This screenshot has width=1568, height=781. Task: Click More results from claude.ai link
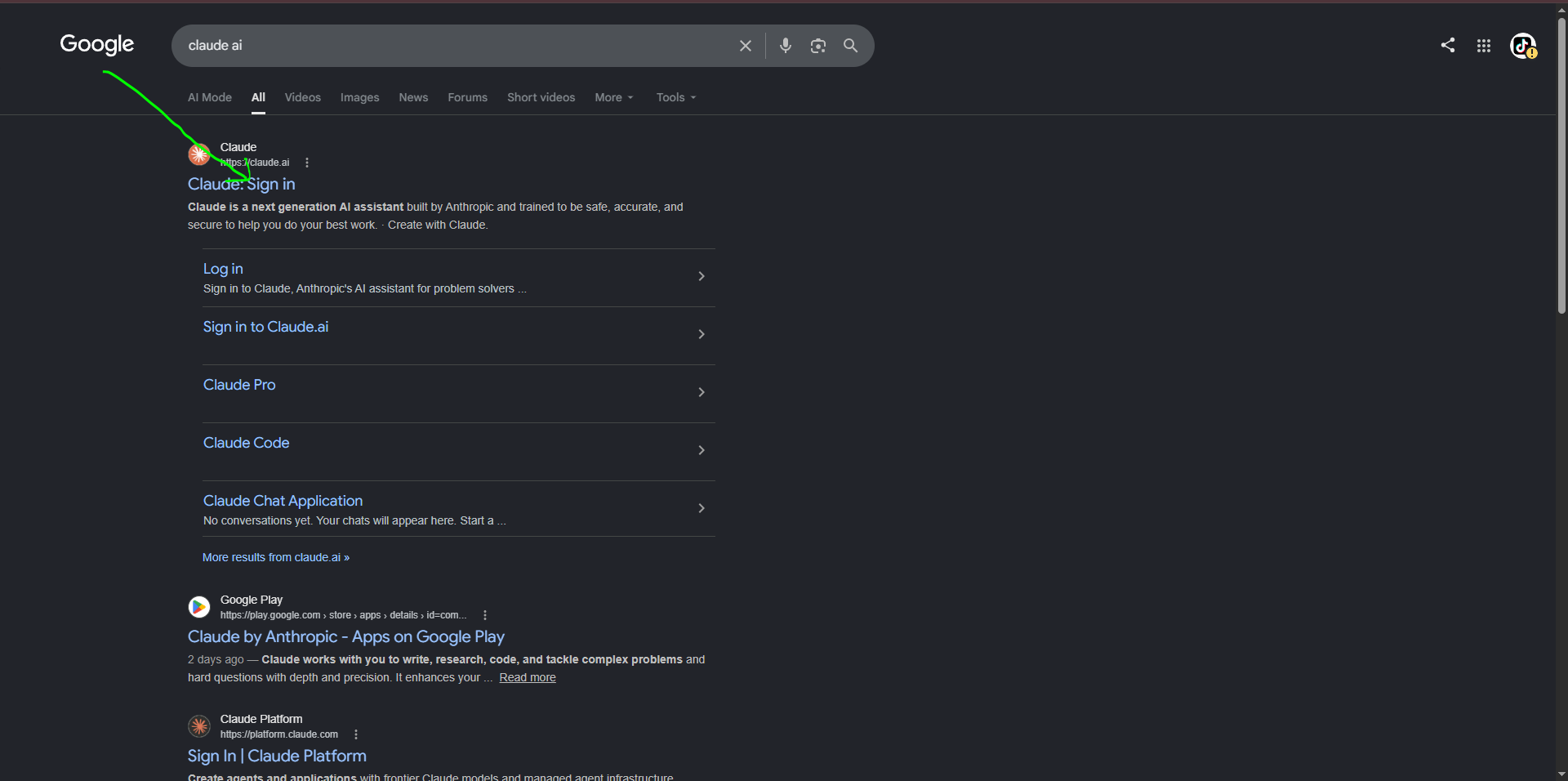[x=276, y=557]
